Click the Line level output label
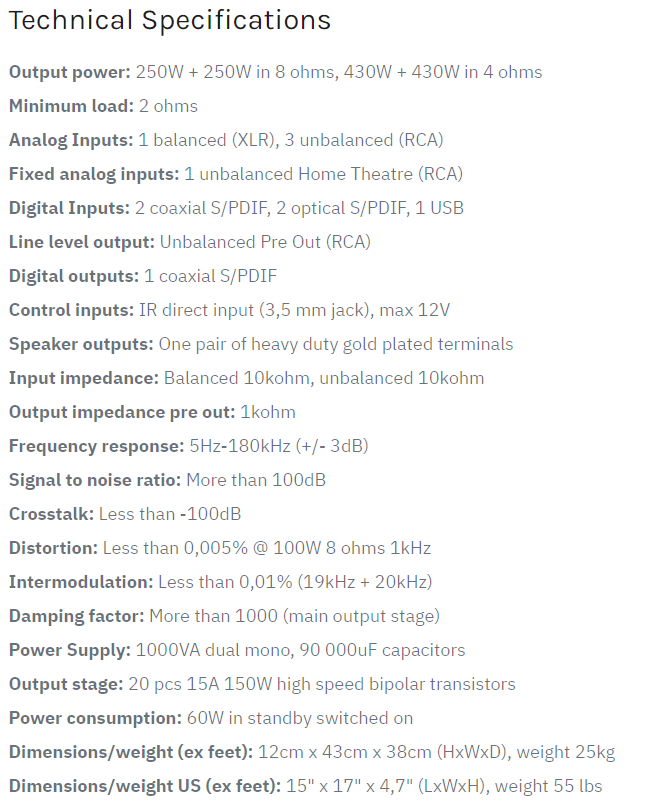This screenshot has width=647, height=807. (82, 242)
